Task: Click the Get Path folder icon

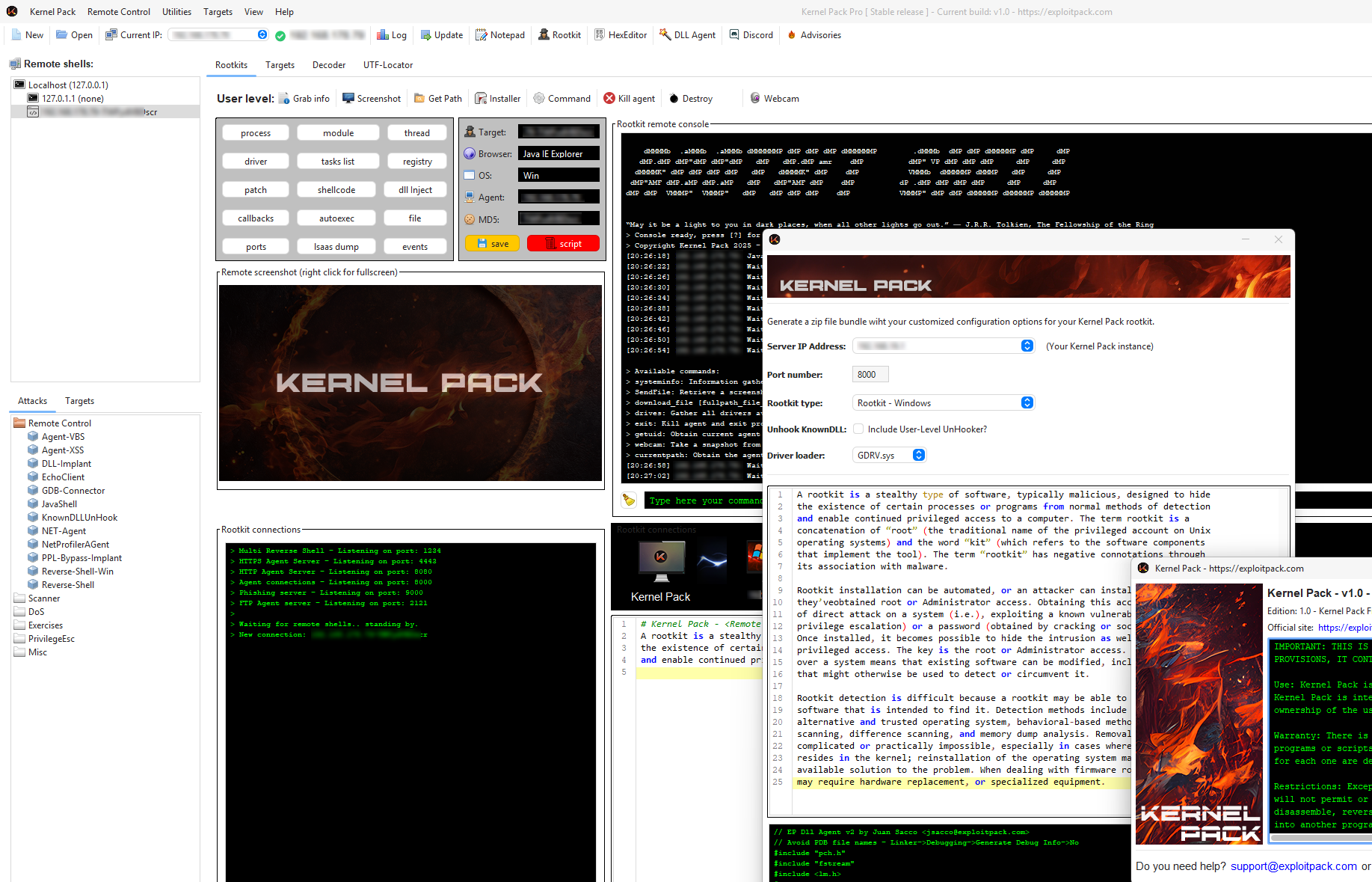Action: coord(419,99)
